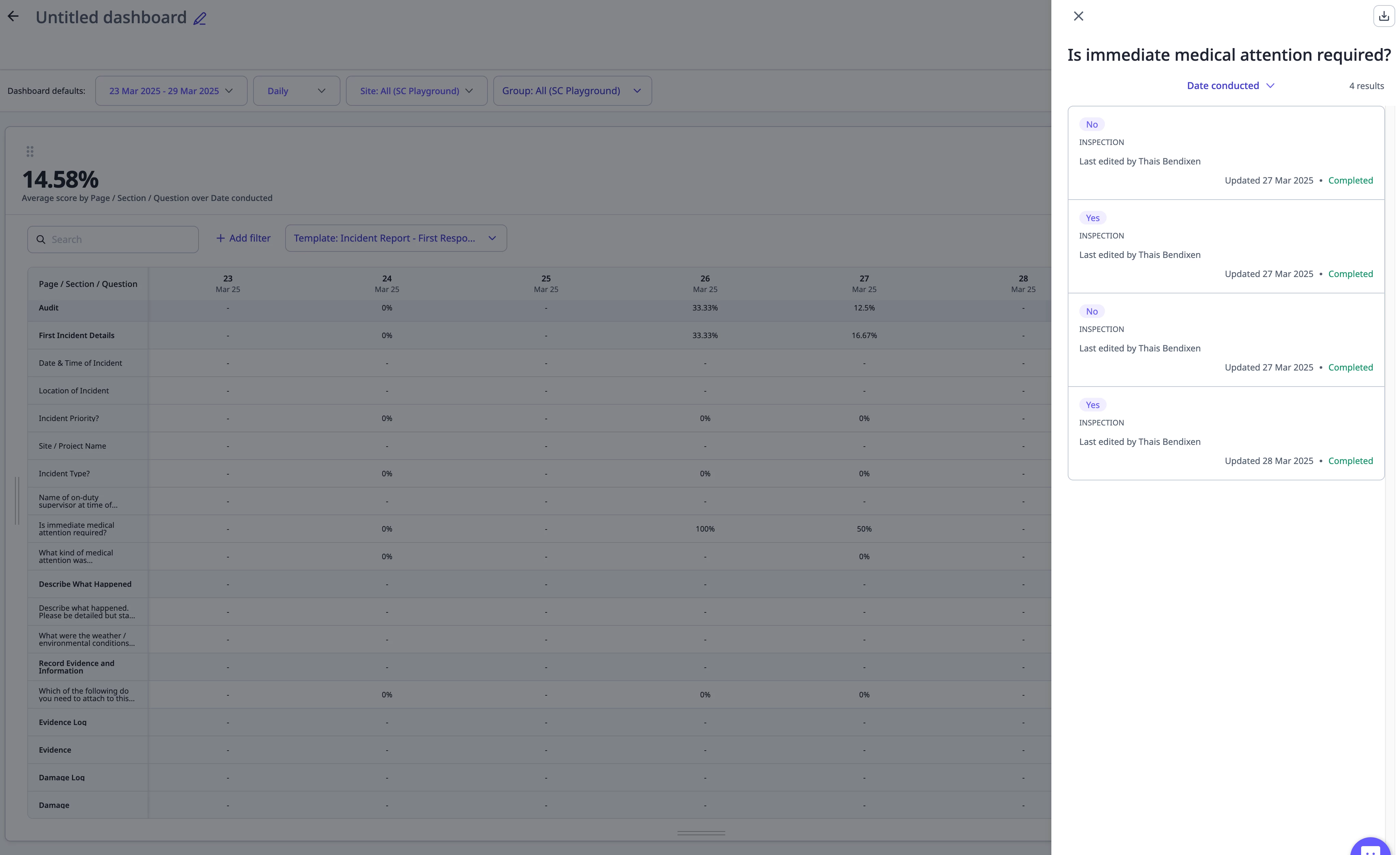This screenshot has height=855, width=1400.
Task: Select the Name of on-duty supervisor row
Action: [78, 501]
